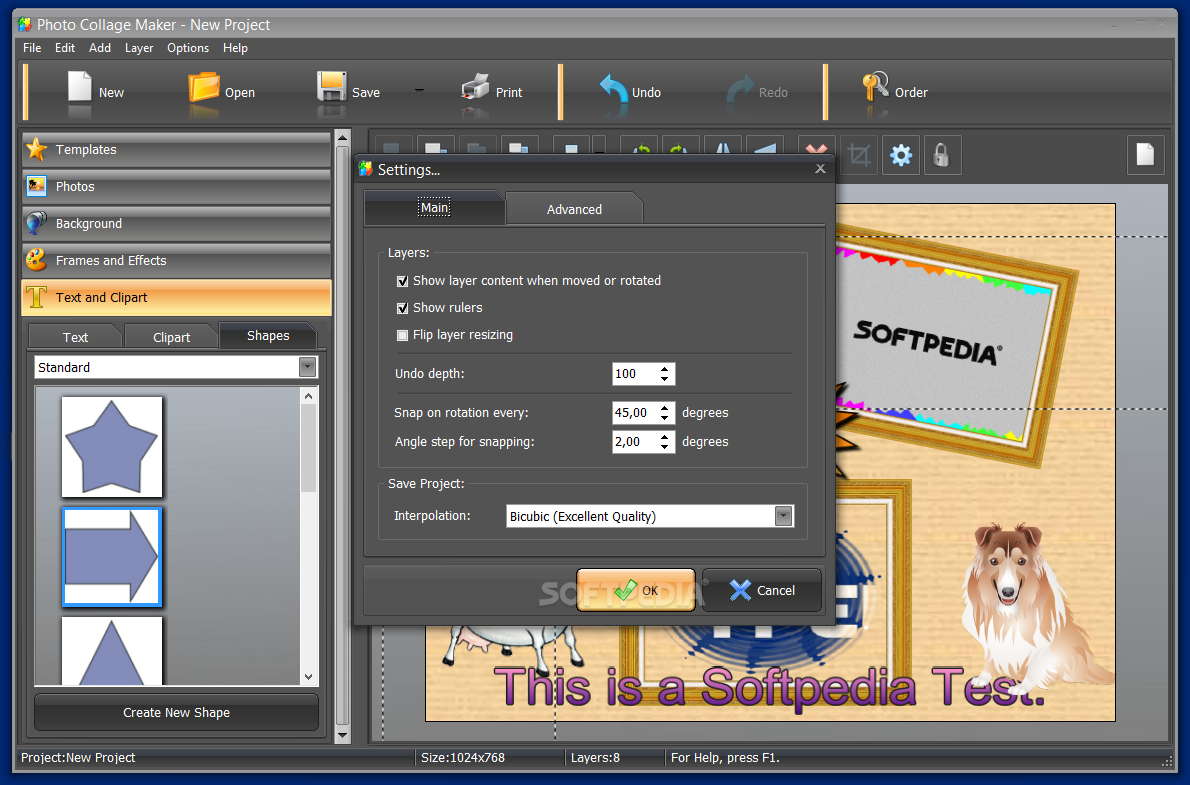This screenshot has height=785, width=1190.
Task: Print the collage using printer icon
Action: pyautogui.click(x=475, y=87)
